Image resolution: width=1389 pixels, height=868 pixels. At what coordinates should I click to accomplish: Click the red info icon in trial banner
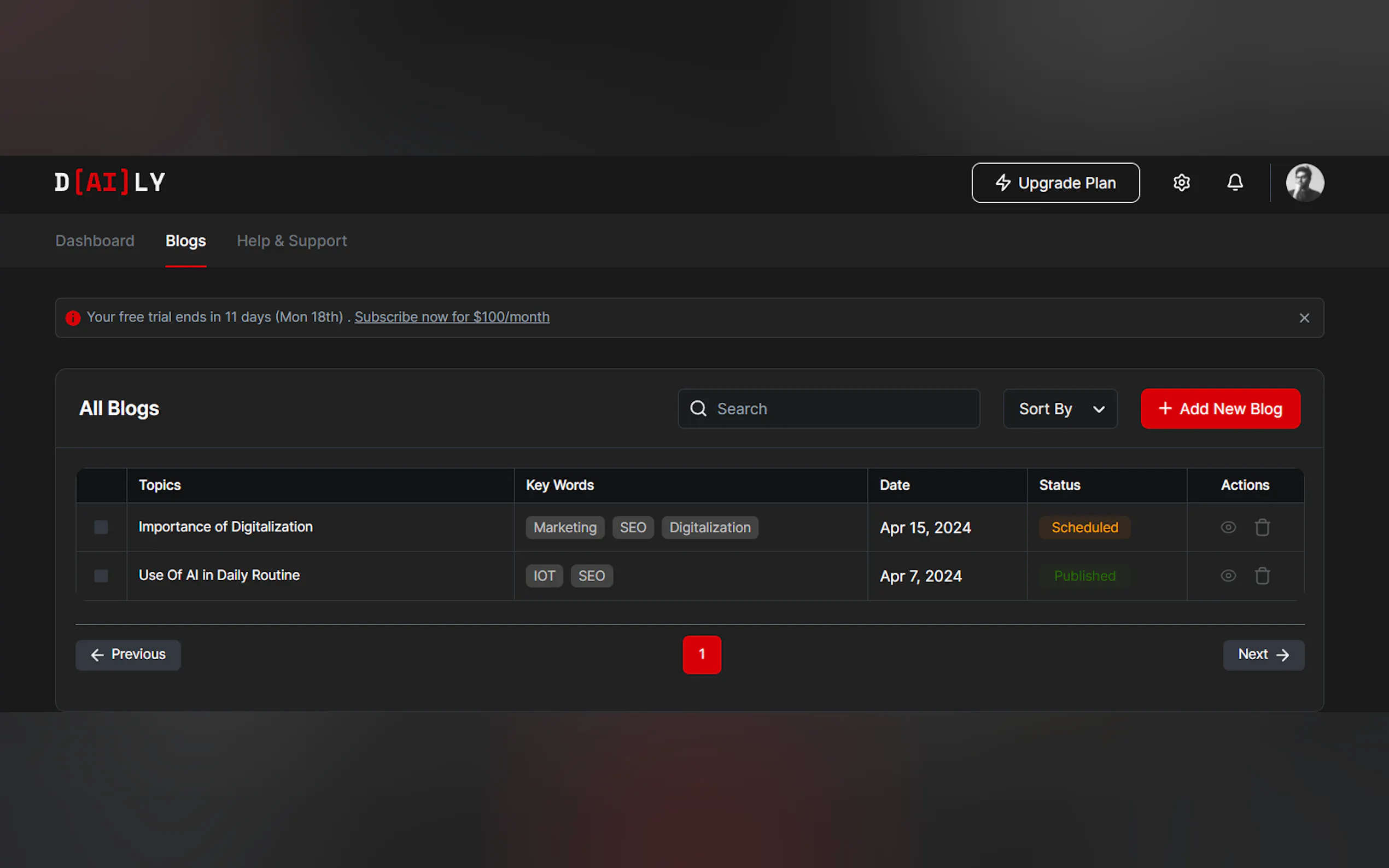coord(73,318)
